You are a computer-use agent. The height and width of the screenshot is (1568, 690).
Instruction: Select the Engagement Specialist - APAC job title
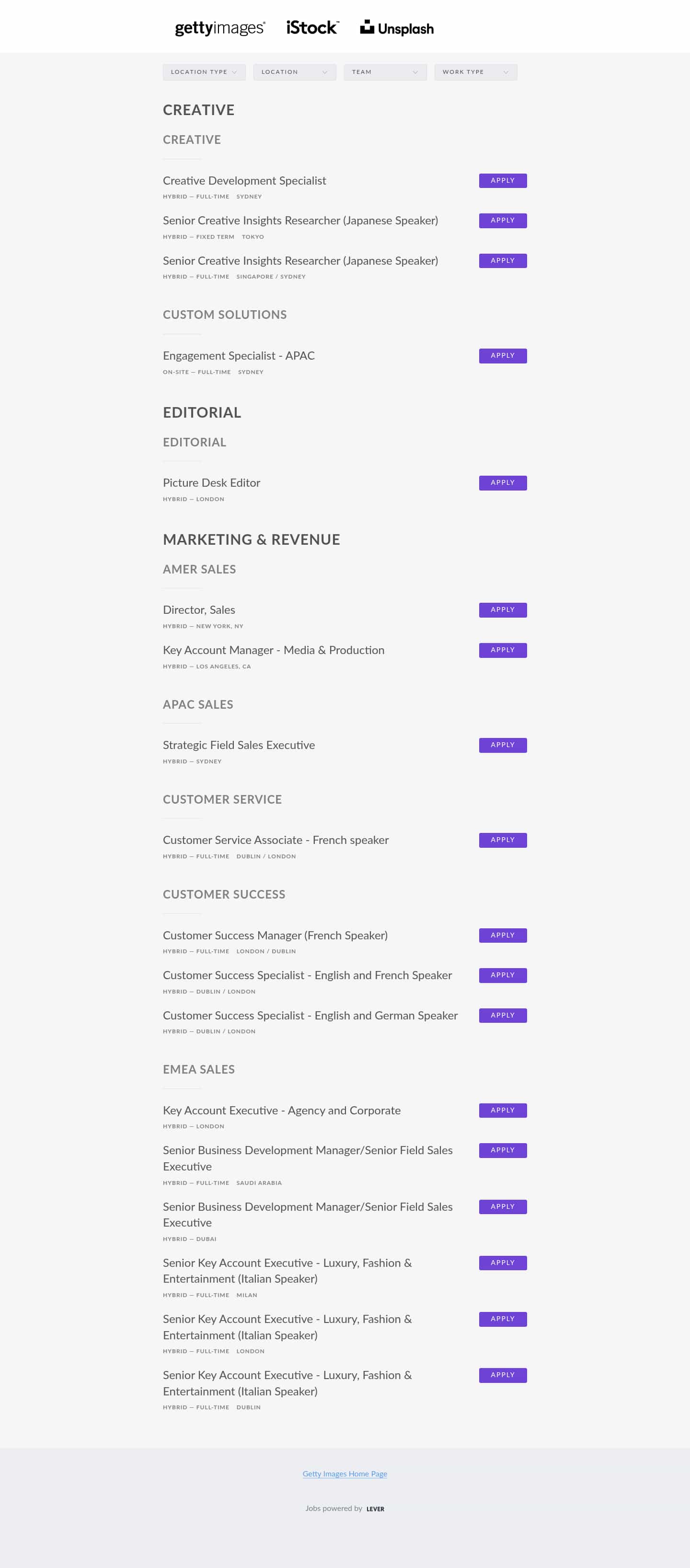point(239,355)
